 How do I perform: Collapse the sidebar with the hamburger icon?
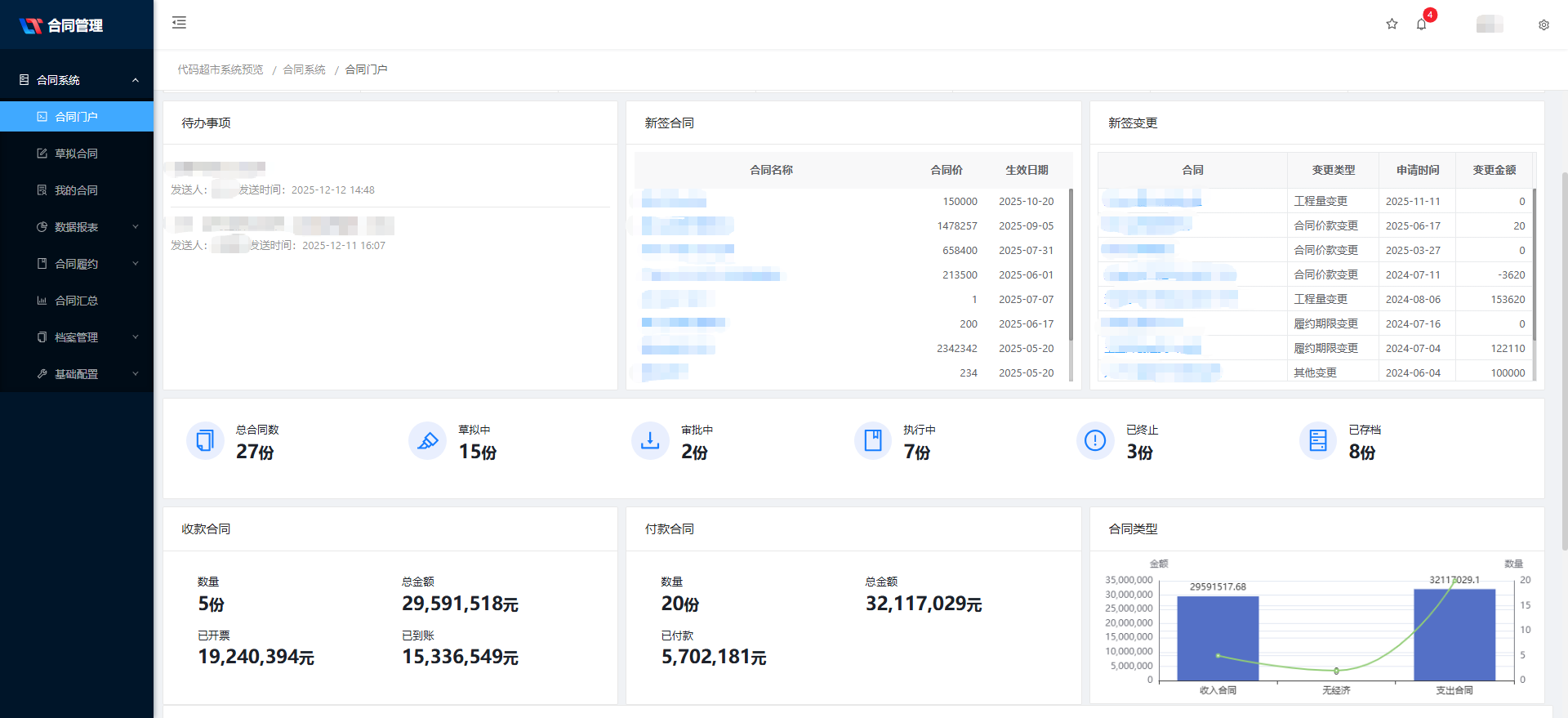[x=179, y=23]
